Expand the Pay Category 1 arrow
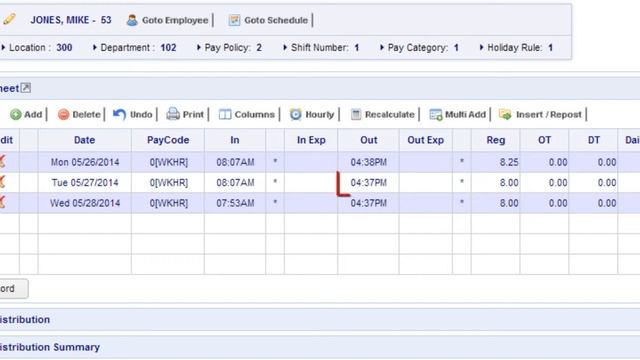640x360 pixels. click(382, 47)
